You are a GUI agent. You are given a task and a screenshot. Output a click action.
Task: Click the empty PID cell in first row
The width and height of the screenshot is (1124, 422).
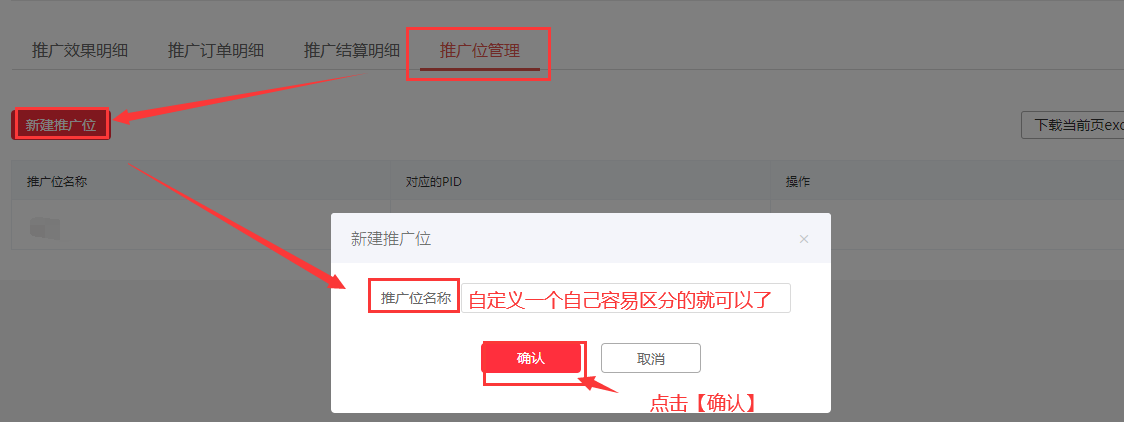tap(581, 206)
